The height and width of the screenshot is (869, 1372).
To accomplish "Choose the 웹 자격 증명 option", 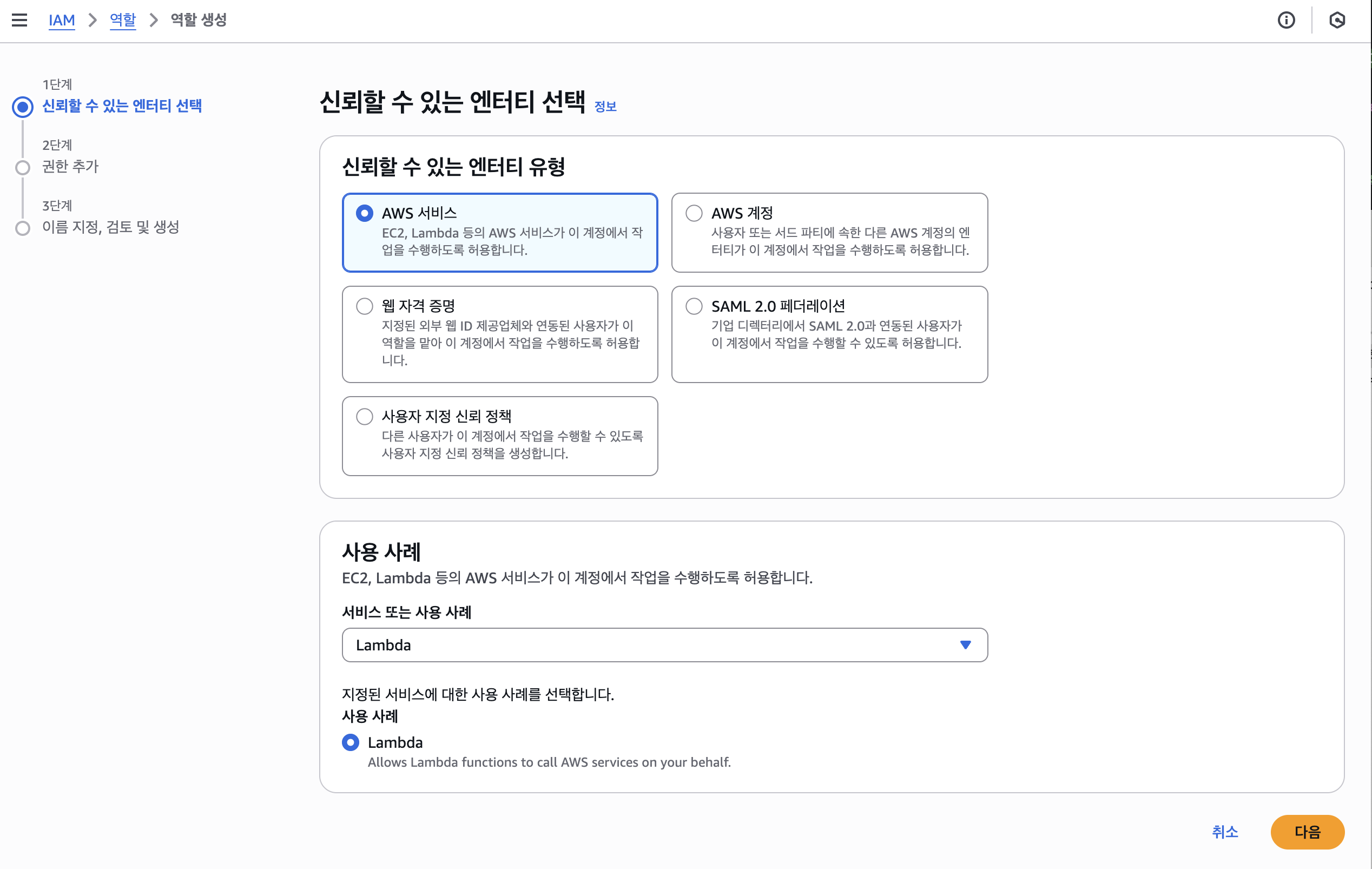I will pos(365,306).
